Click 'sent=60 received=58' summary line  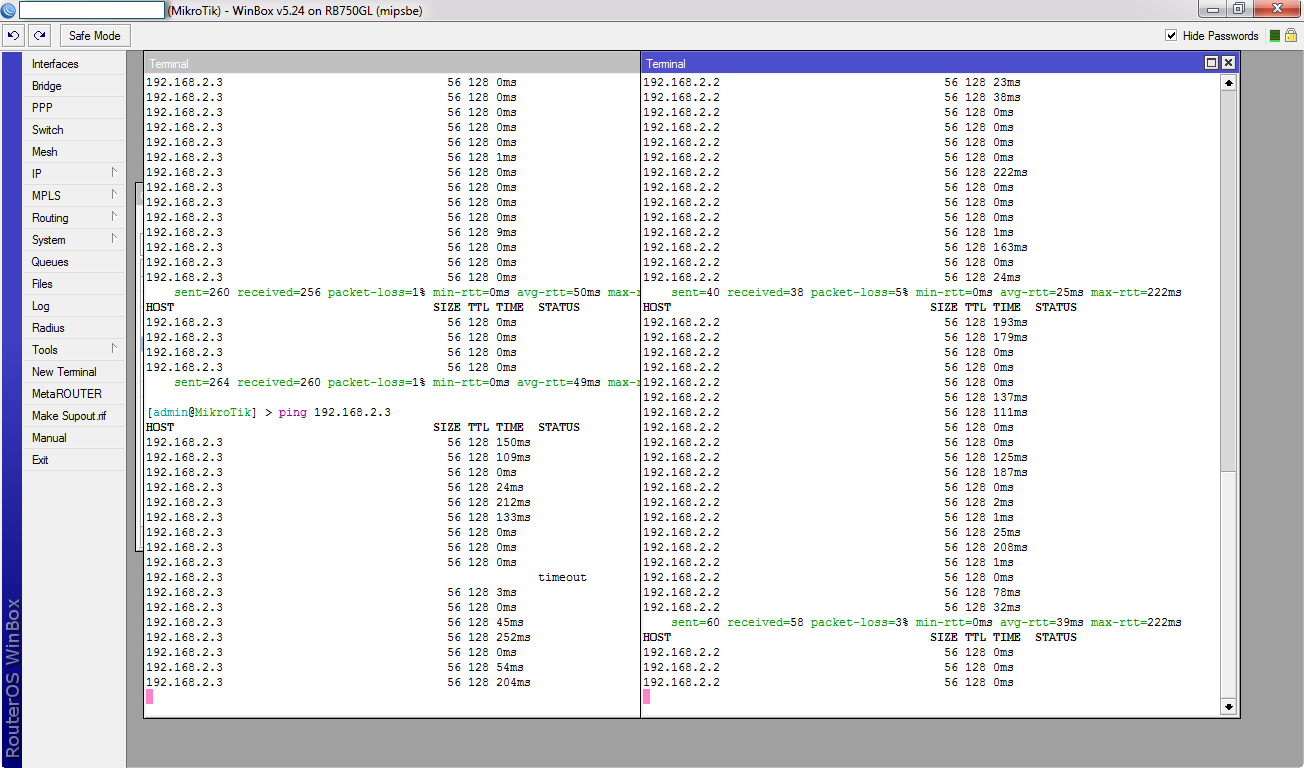(926, 622)
